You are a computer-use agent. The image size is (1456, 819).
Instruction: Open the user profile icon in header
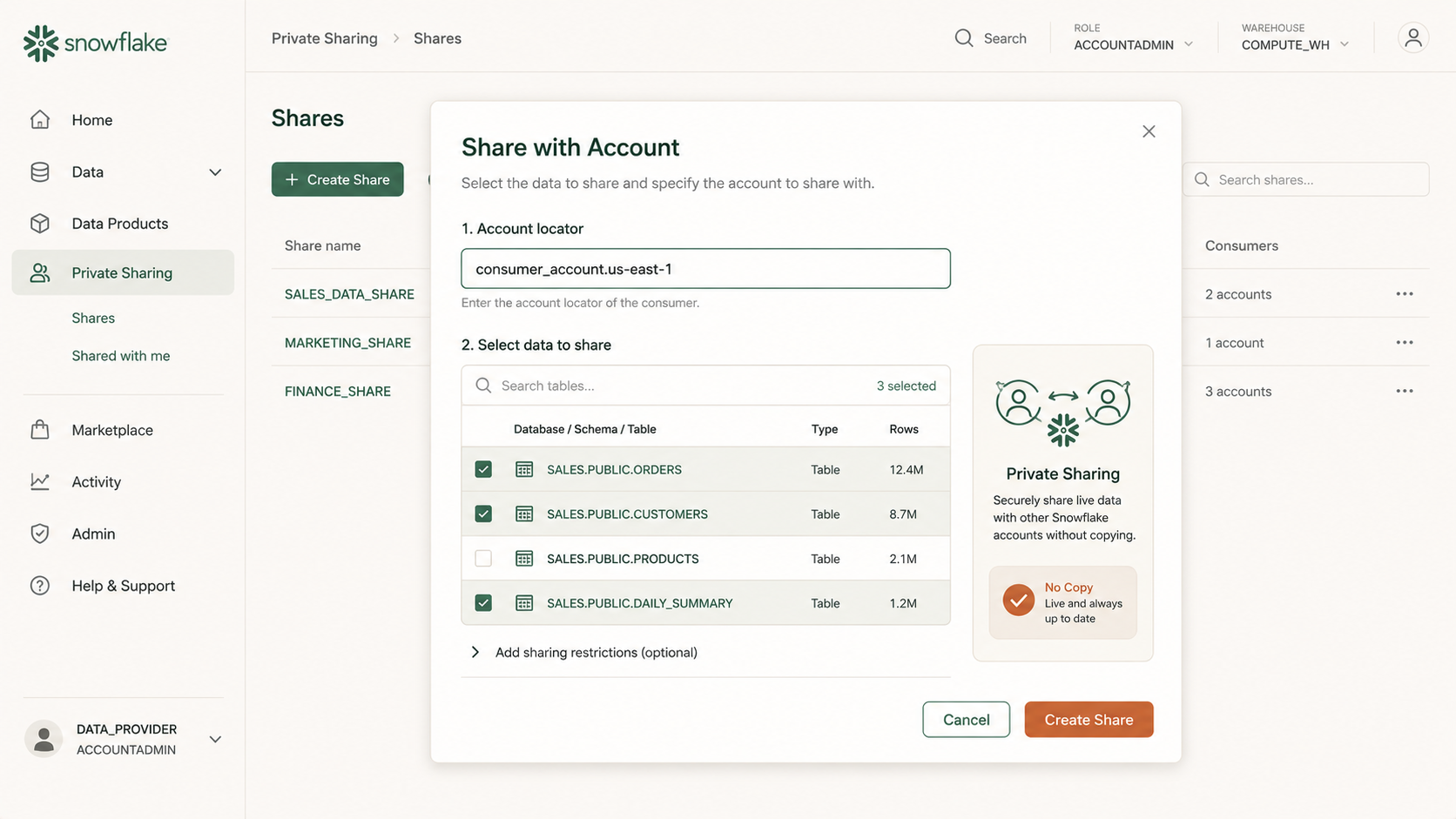pos(1413,37)
